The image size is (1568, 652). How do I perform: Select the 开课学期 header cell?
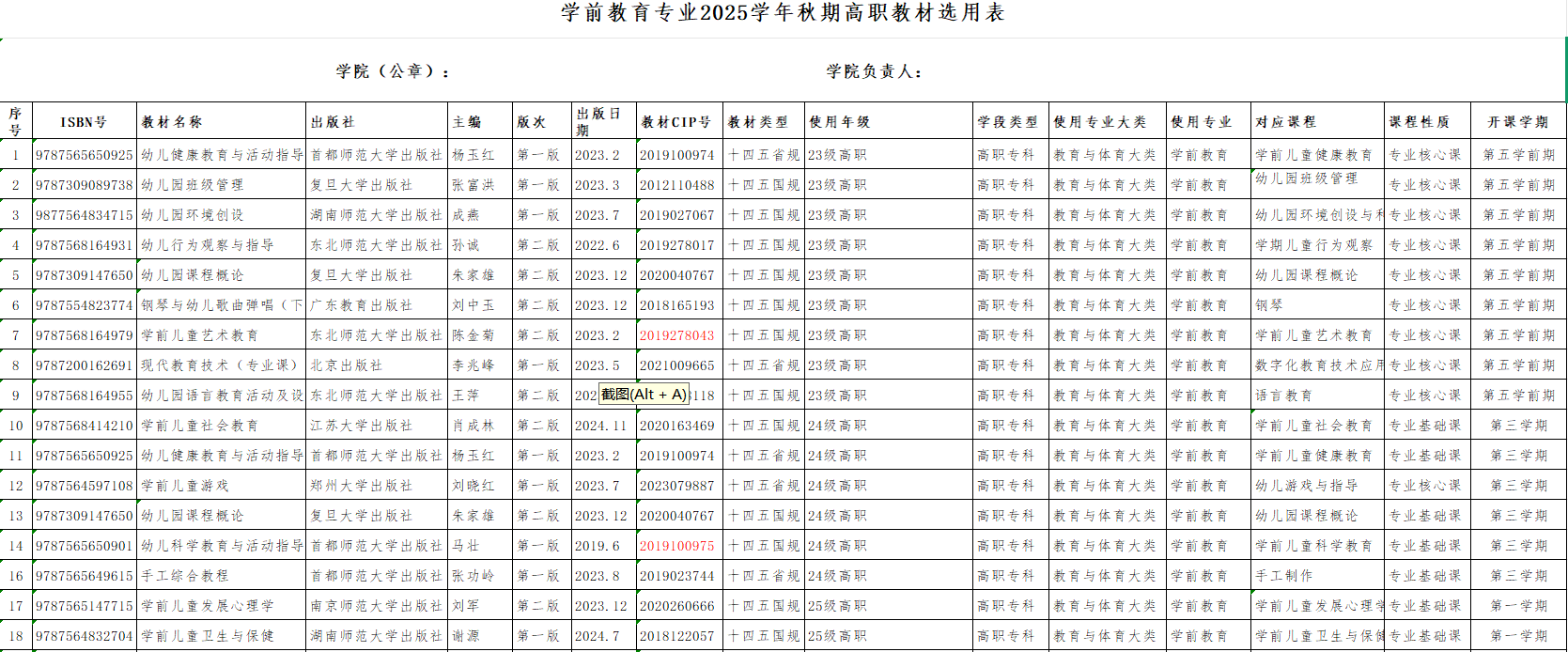(1517, 122)
